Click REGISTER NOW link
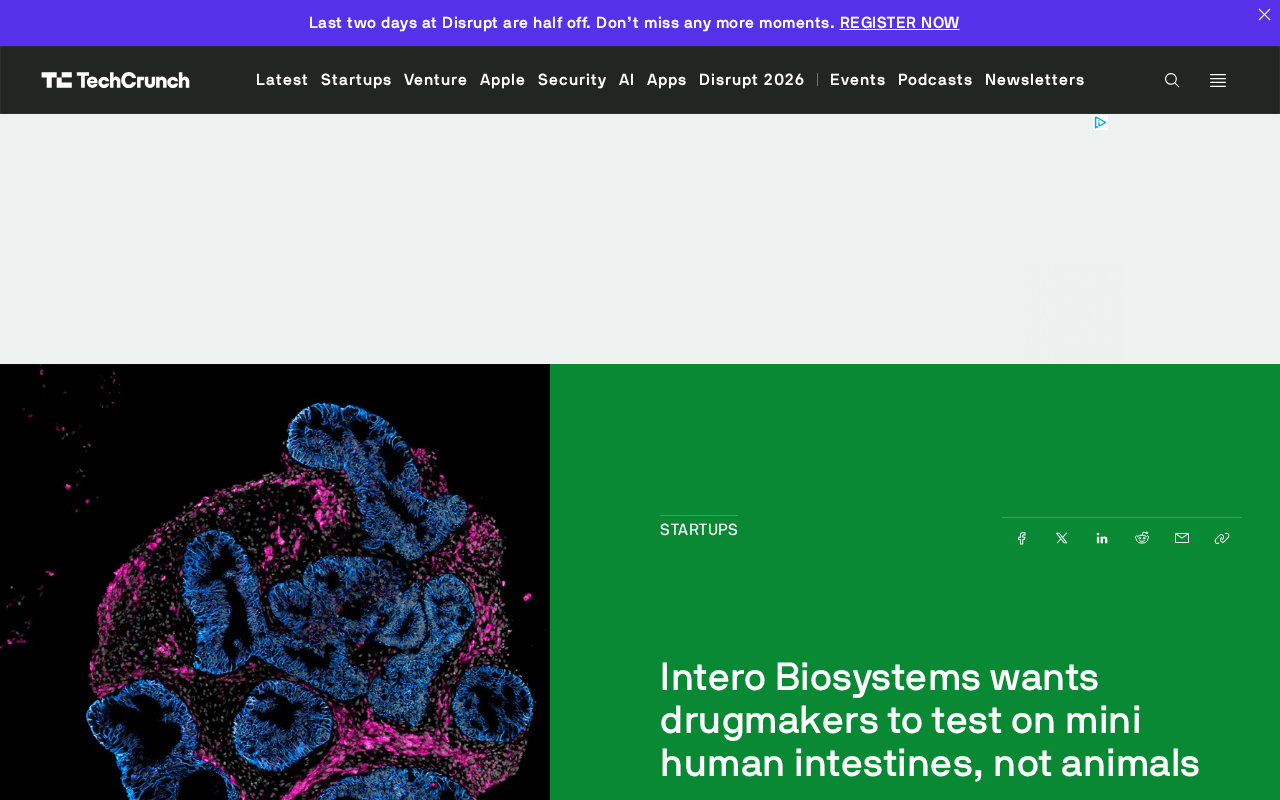1280x800 pixels. point(899,22)
